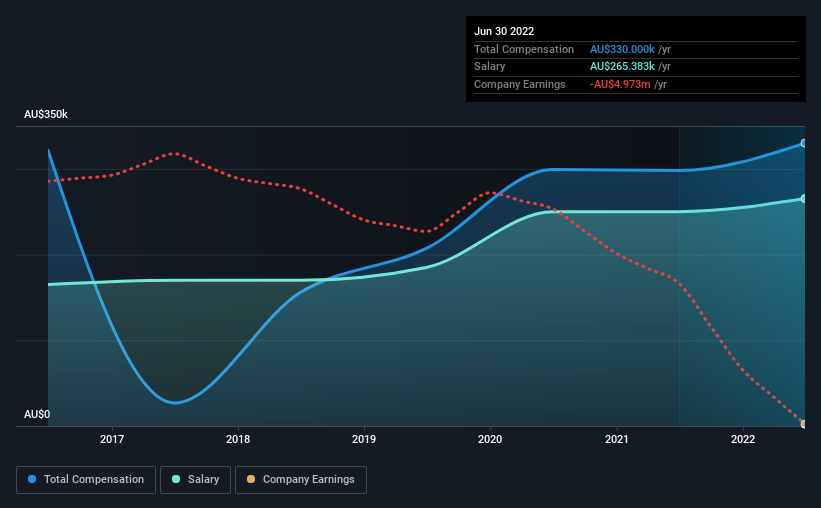Click the AU$350k y-axis label

[46, 114]
